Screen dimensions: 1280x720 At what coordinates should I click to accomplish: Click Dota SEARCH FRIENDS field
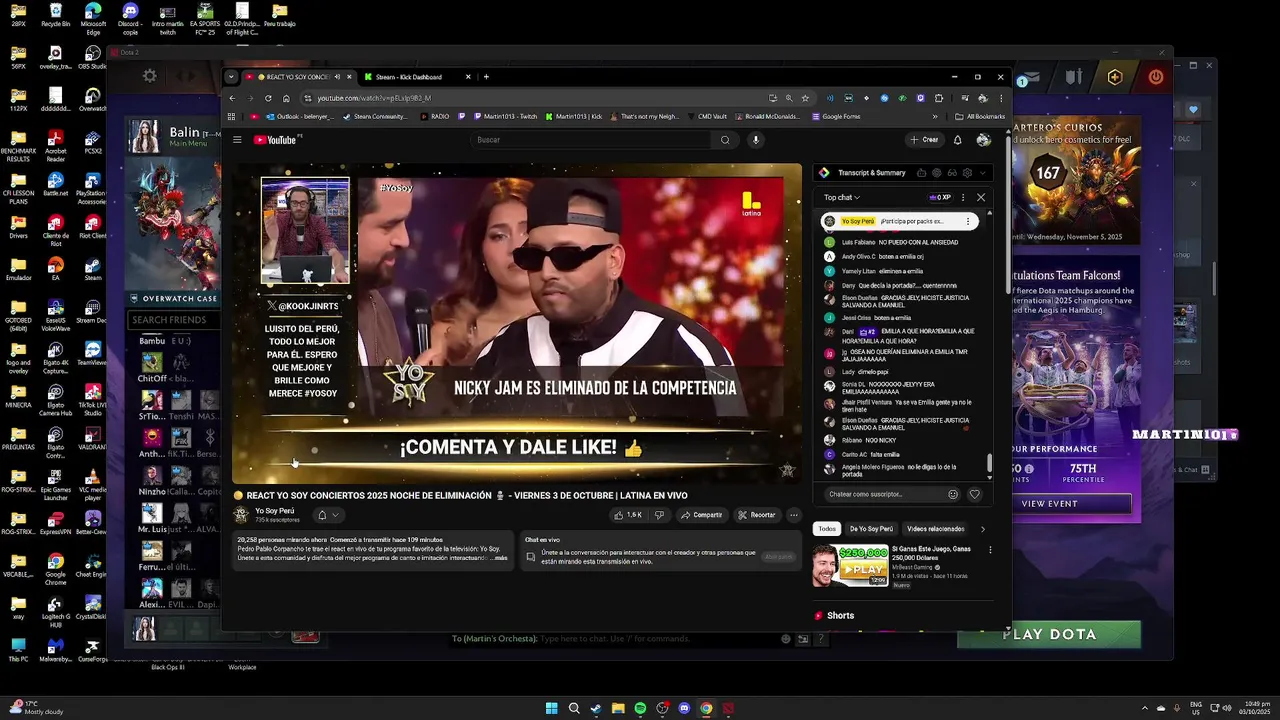pyautogui.click(x=175, y=320)
